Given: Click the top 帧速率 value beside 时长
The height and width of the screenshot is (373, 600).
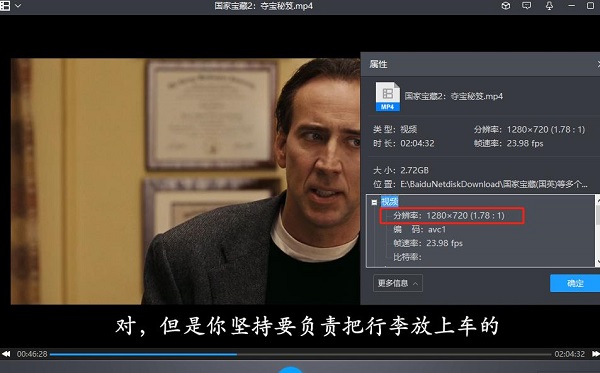Looking at the screenshot, I should click(x=525, y=143).
